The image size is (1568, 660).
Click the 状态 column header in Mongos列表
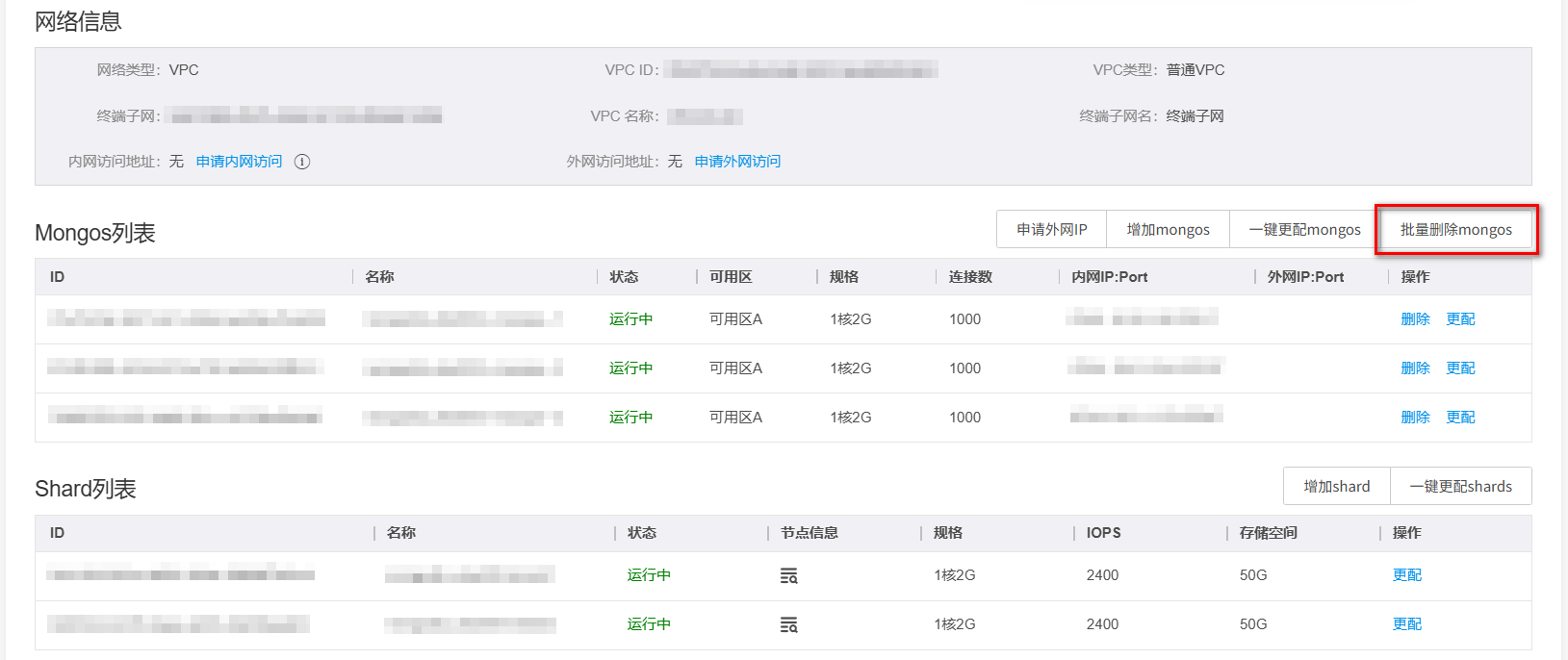tap(624, 277)
